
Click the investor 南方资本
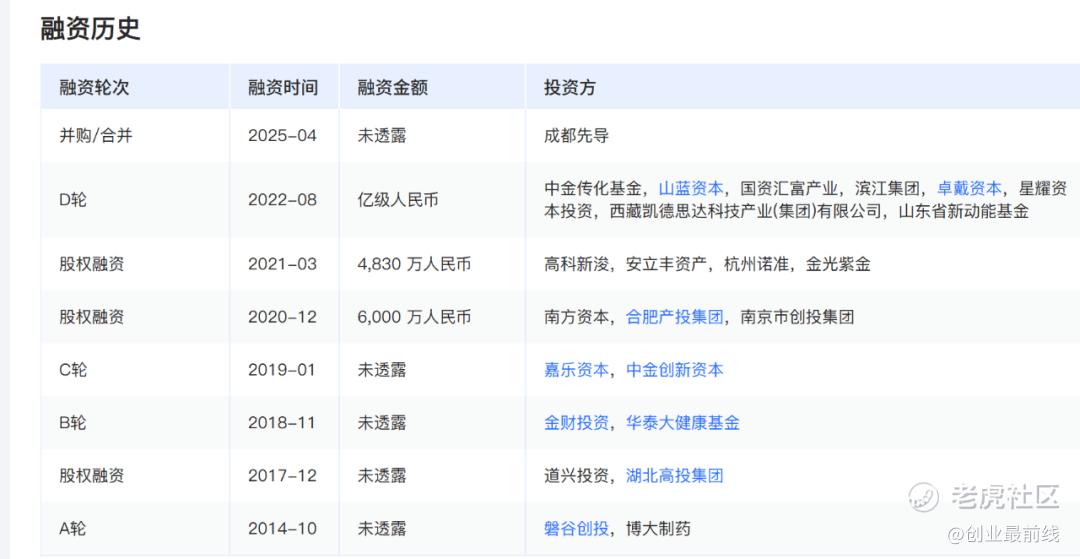[x=577, y=317]
